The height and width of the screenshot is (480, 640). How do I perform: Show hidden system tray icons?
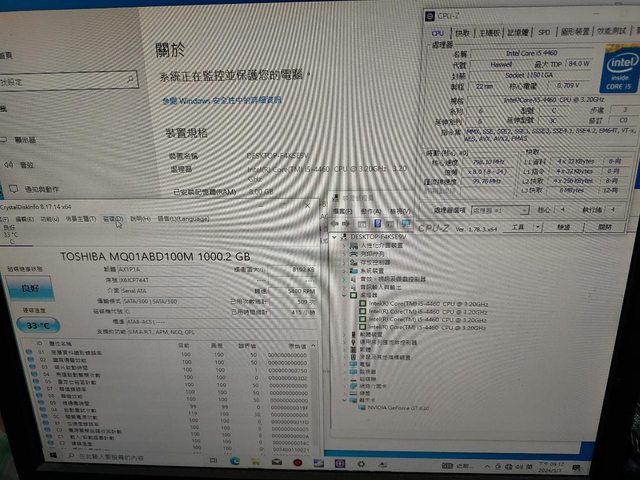[487, 466]
